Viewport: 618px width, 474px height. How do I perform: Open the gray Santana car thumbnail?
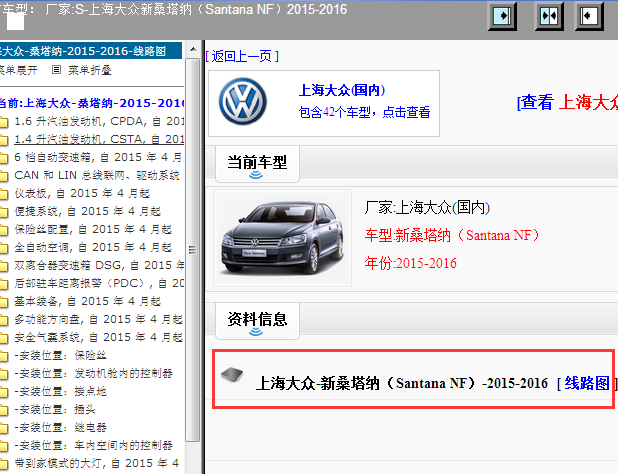[282, 238]
